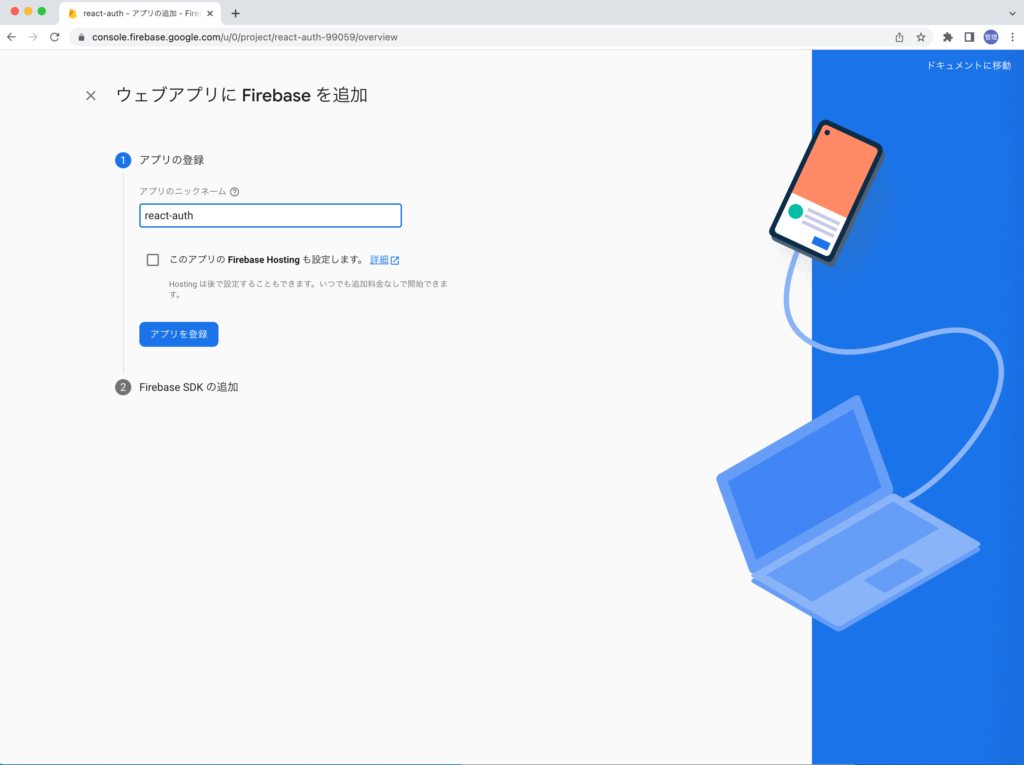Image resolution: width=1024 pixels, height=765 pixels.
Task: Open the 詳細 details link
Action: [x=384, y=260]
